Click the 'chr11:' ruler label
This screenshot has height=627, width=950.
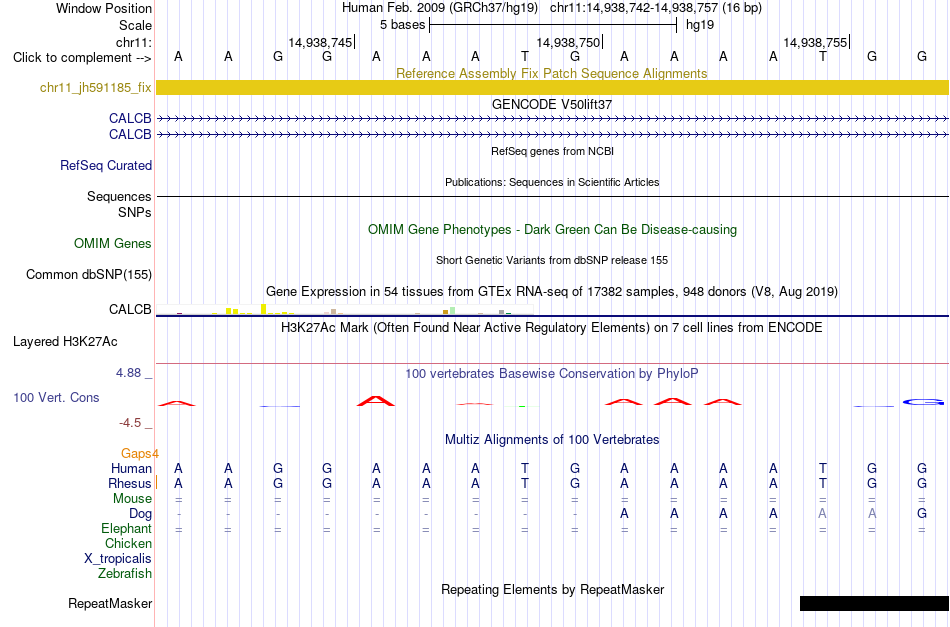[134, 42]
